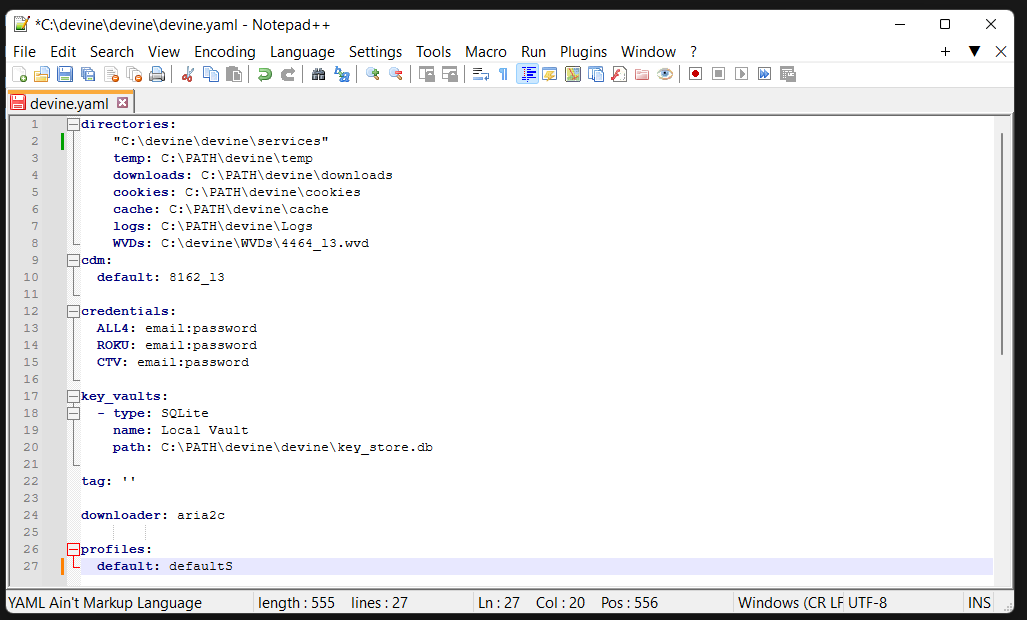
Task: Click the macro Playback icon
Action: (x=741, y=74)
